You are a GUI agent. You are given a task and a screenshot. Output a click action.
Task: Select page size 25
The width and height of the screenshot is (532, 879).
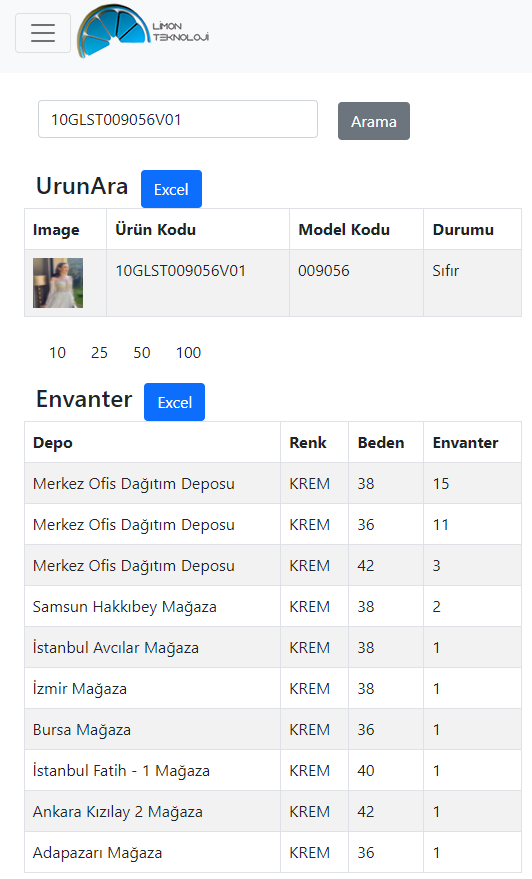pyautogui.click(x=99, y=353)
